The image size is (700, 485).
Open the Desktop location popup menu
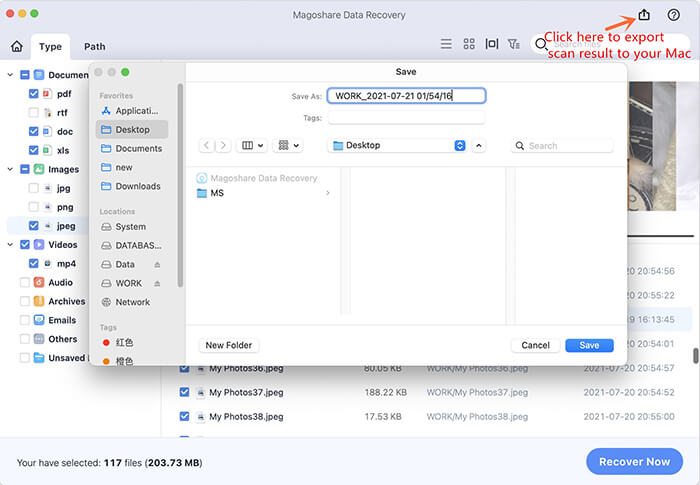397,145
